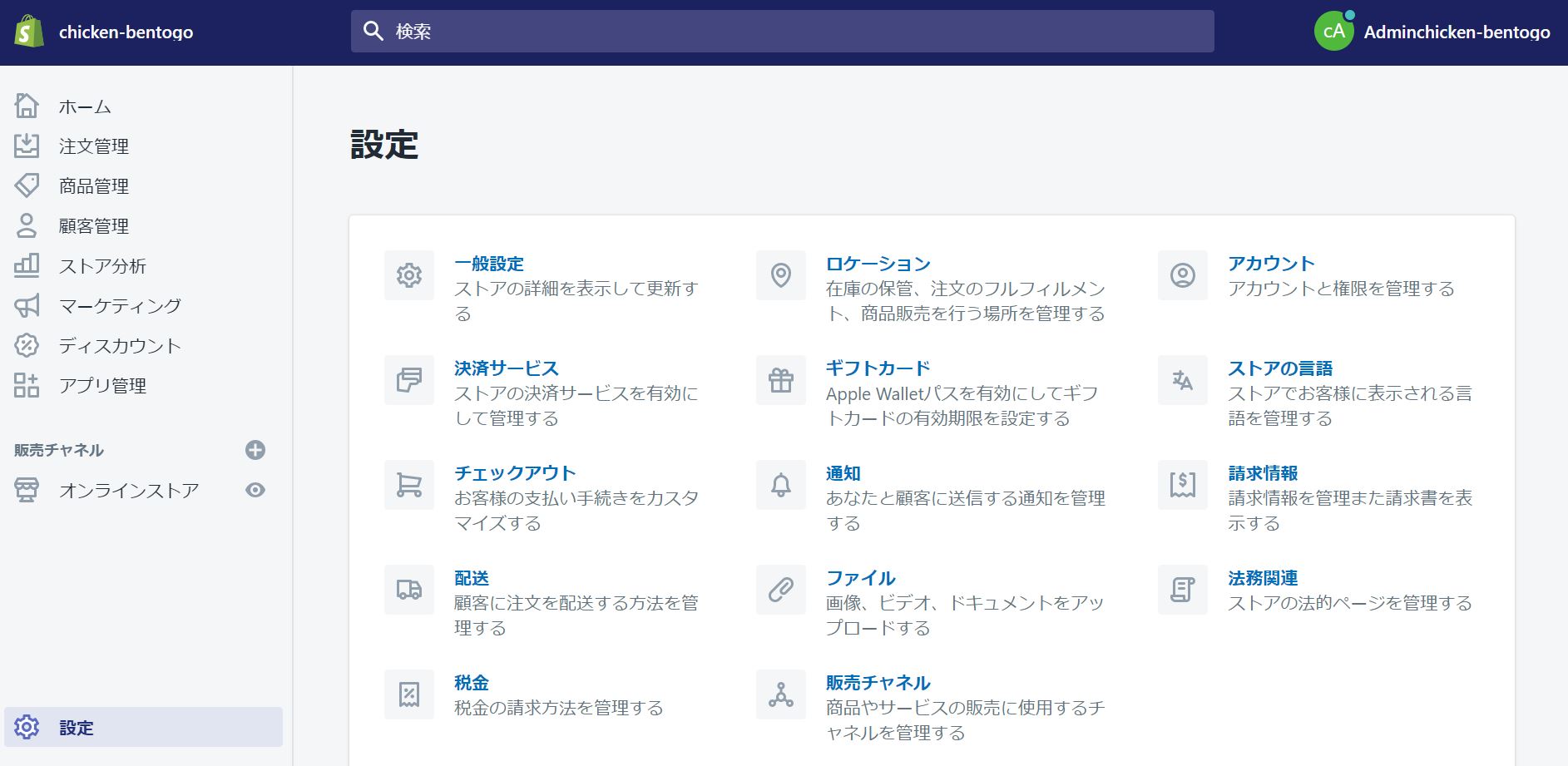Click the Shopify bag logo
Image resolution: width=1568 pixels, height=766 pixels.
[29, 32]
